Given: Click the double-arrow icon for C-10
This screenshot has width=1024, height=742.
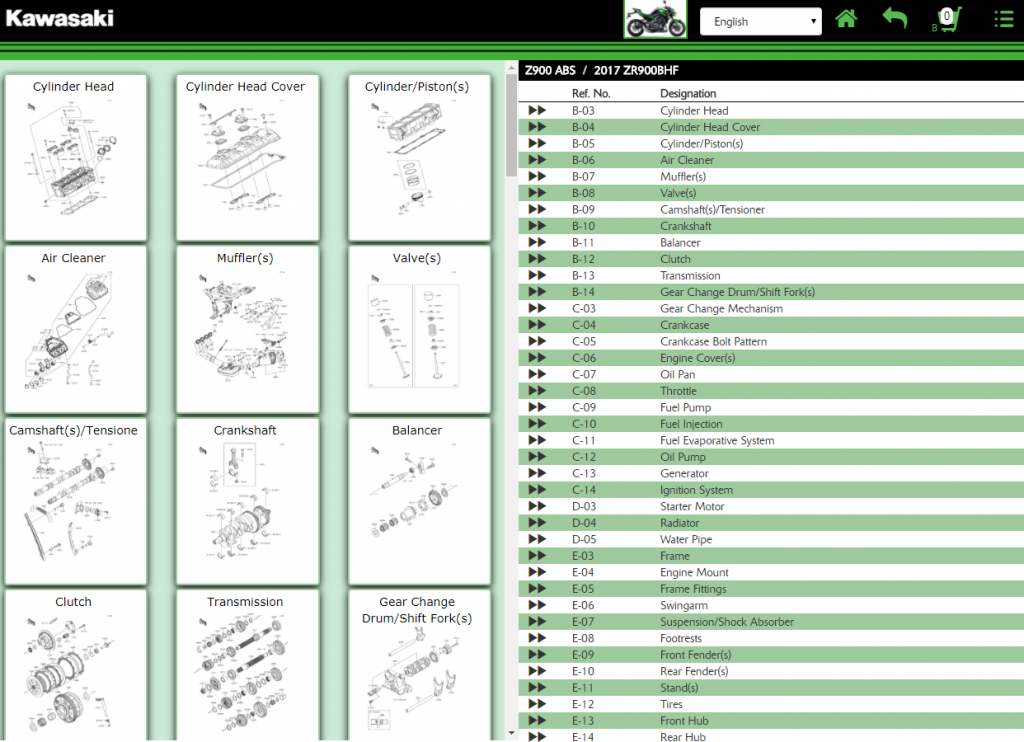Looking at the screenshot, I should tap(537, 424).
